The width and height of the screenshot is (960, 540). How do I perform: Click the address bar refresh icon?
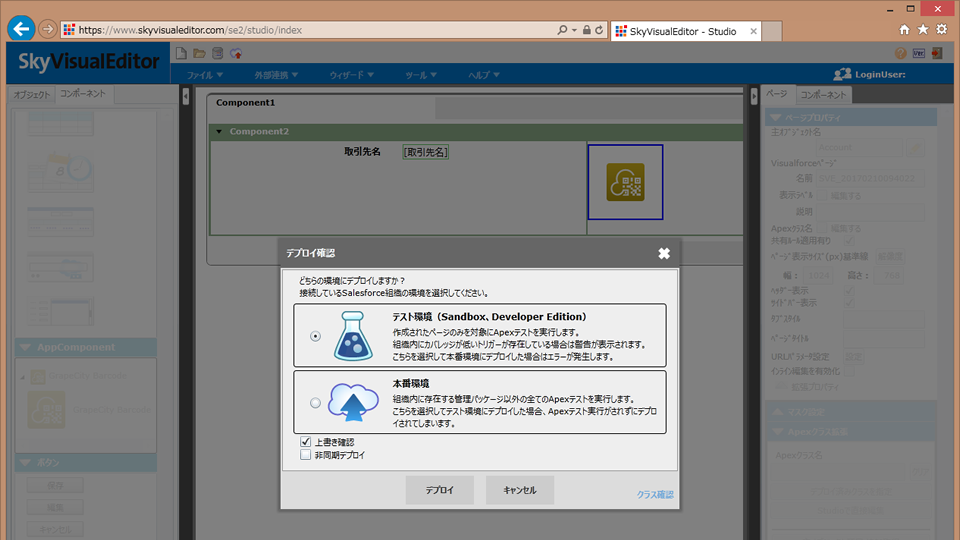pos(599,29)
